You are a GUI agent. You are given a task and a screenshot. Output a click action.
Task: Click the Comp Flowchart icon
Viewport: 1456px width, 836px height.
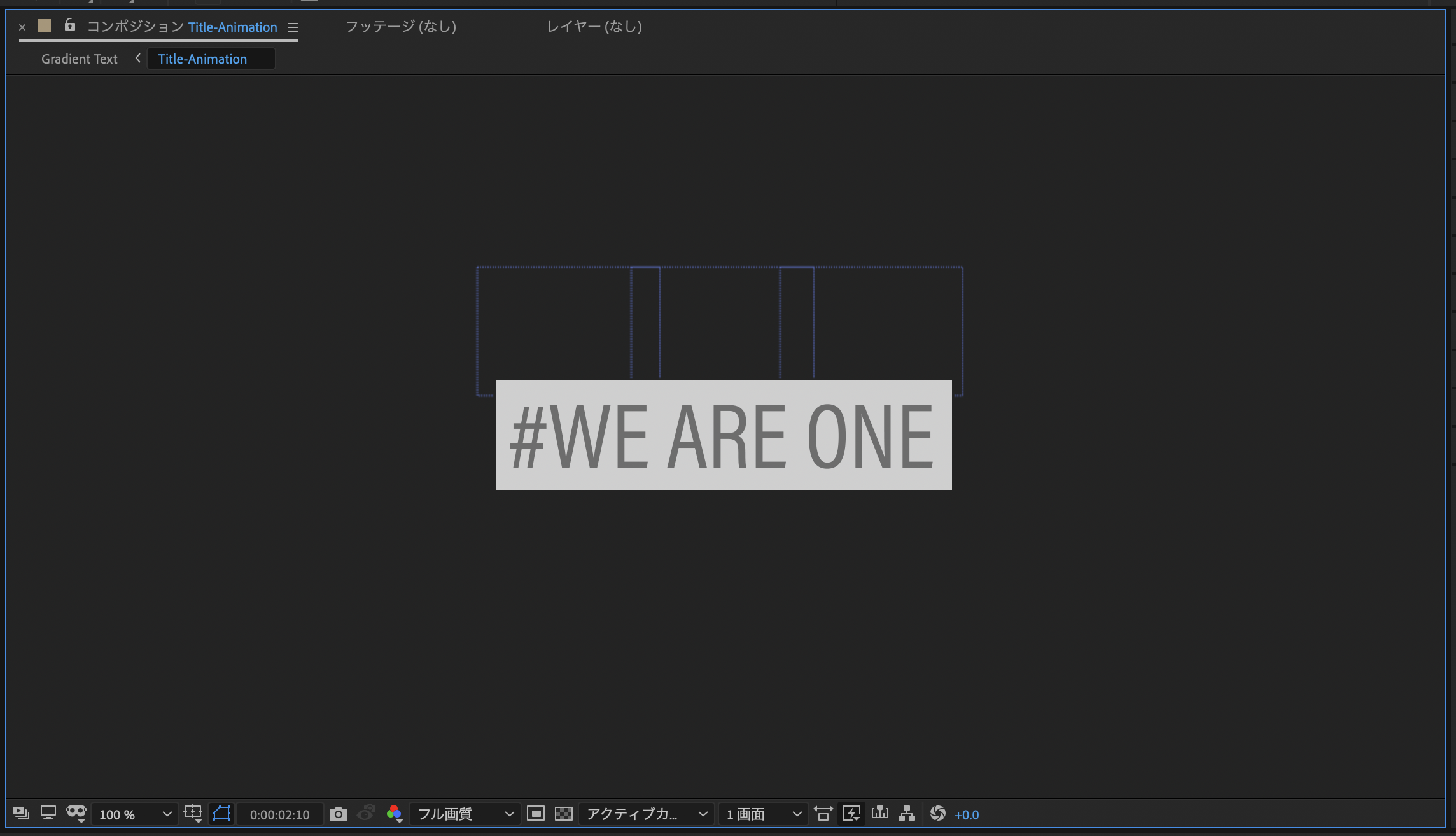[x=907, y=814]
